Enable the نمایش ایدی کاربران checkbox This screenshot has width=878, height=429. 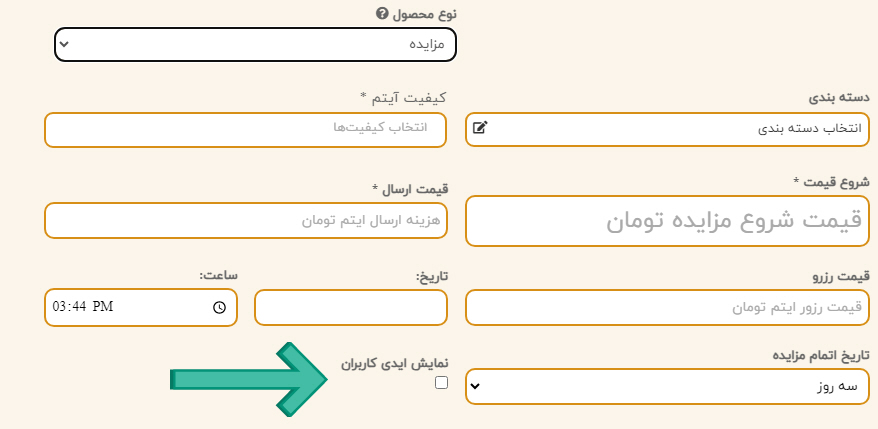441,383
